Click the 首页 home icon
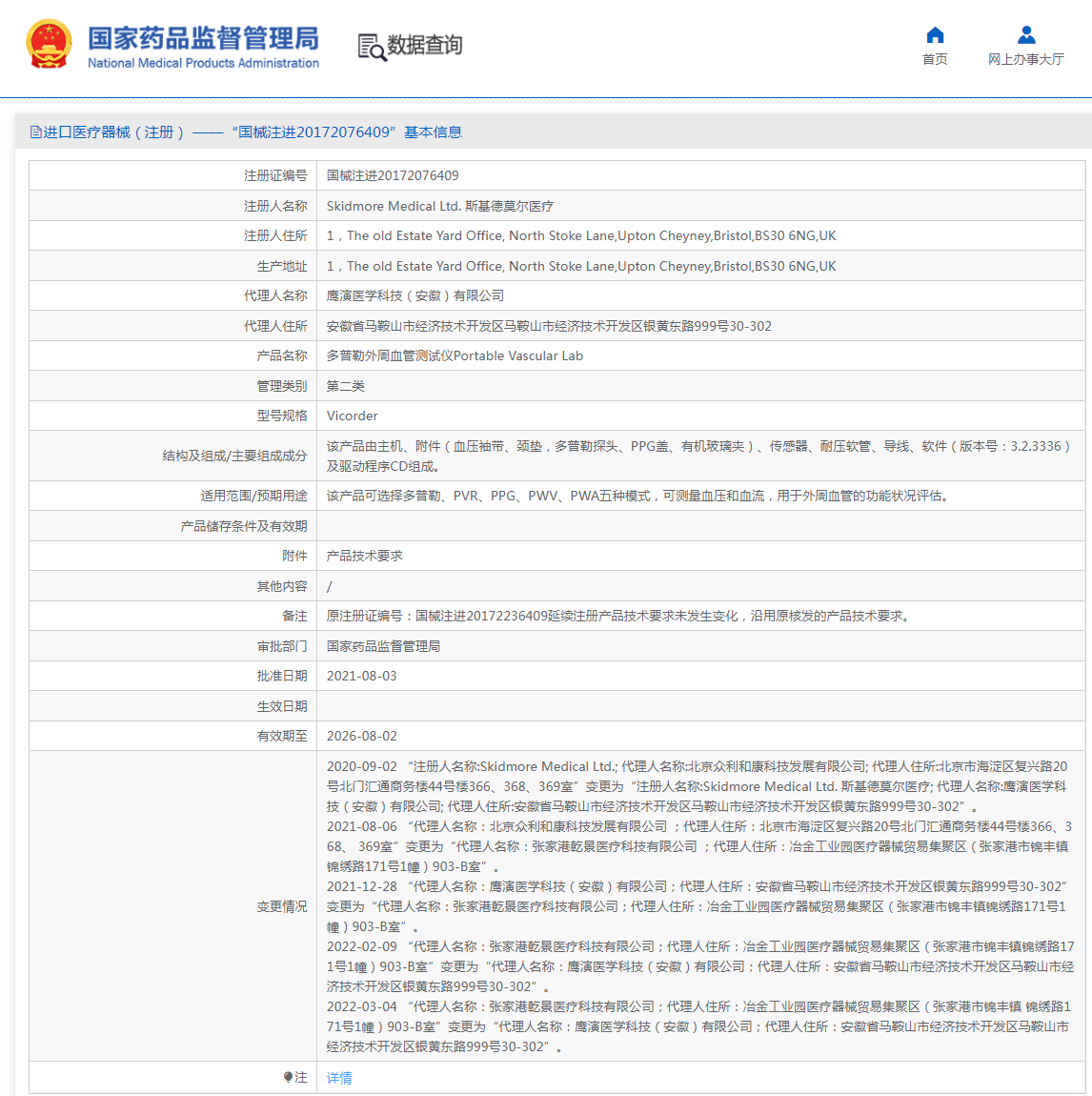This screenshot has width=1092, height=1096. [935, 34]
